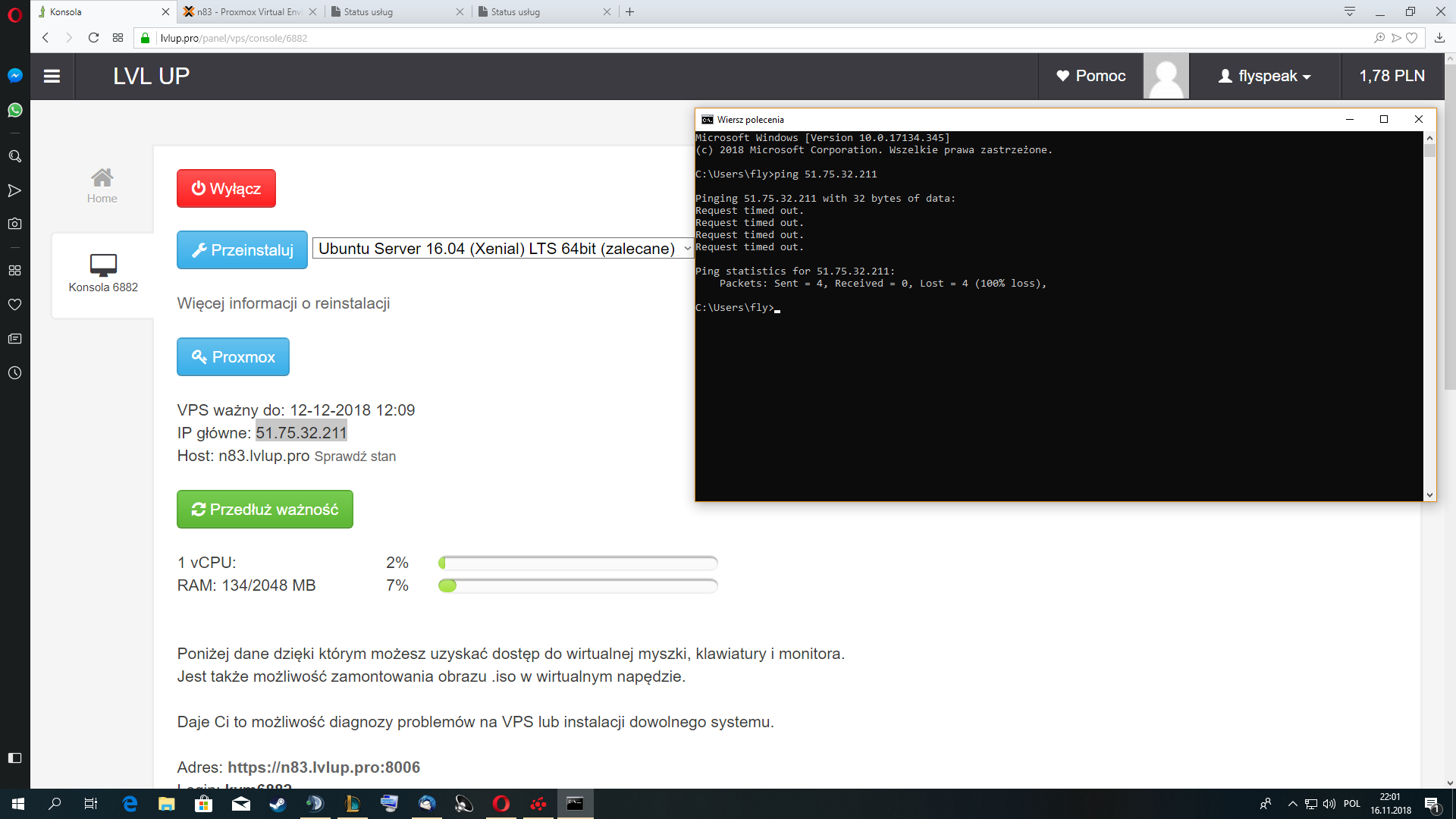Reload the page with the refresh icon
Image resolution: width=1456 pixels, height=819 pixels.
(x=93, y=38)
